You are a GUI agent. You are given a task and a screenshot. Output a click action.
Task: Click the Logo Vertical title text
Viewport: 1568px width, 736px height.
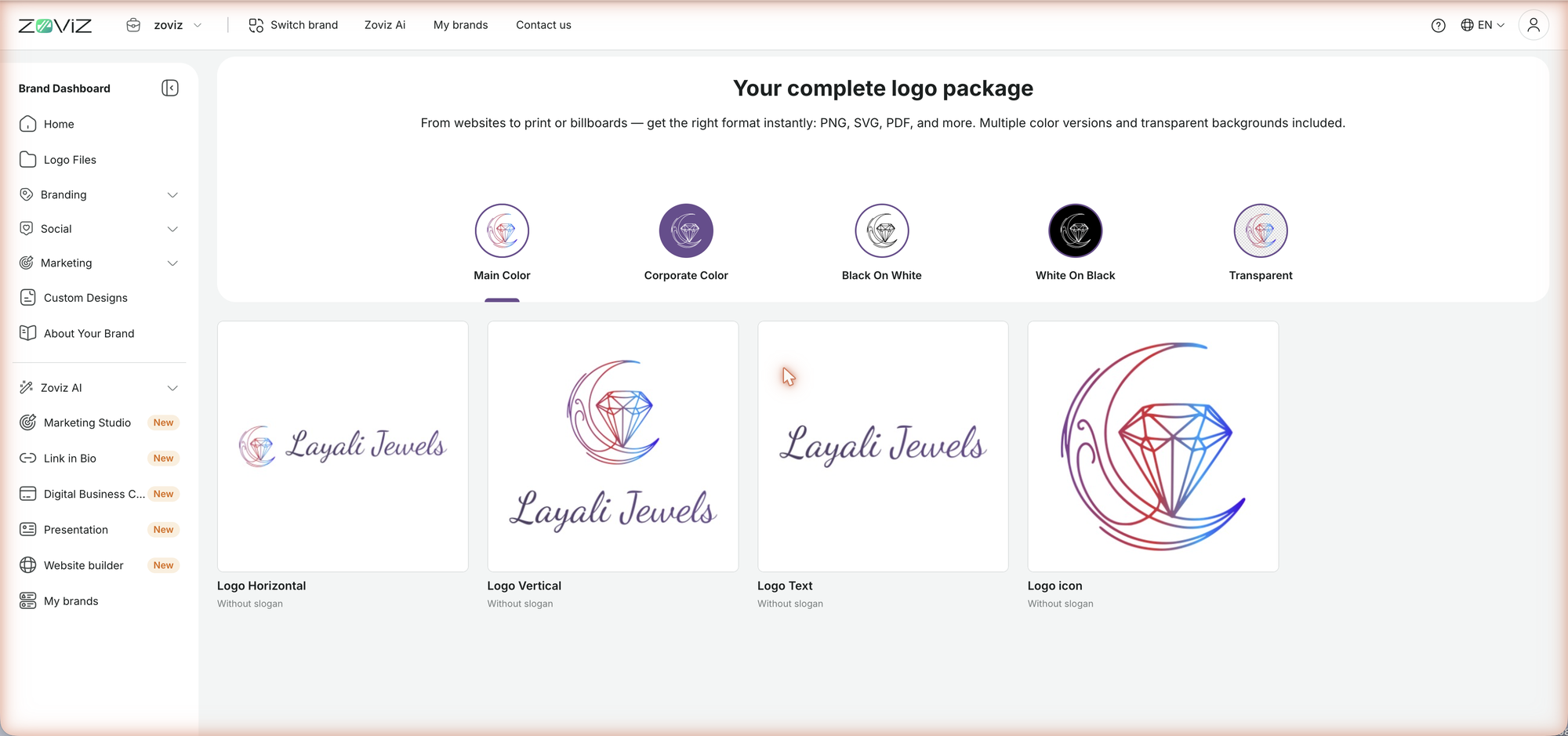pyautogui.click(x=524, y=586)
